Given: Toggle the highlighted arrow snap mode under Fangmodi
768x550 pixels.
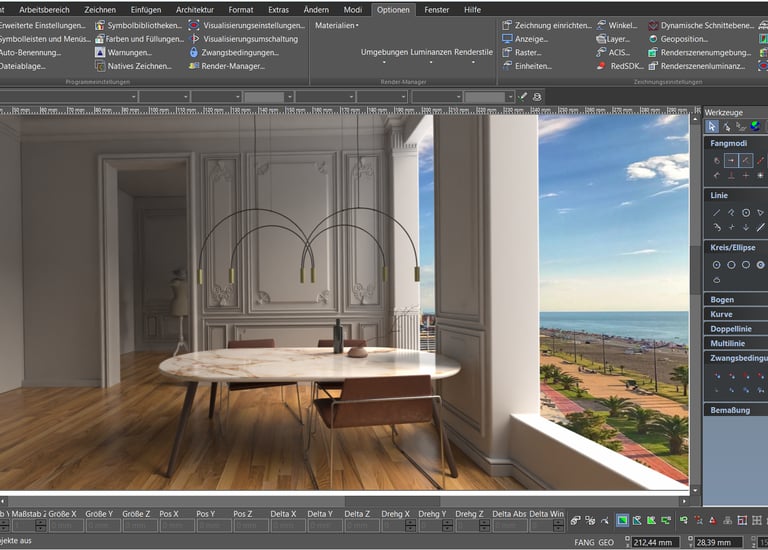Looking at the screenshot, I should click(x=731, y=161).
